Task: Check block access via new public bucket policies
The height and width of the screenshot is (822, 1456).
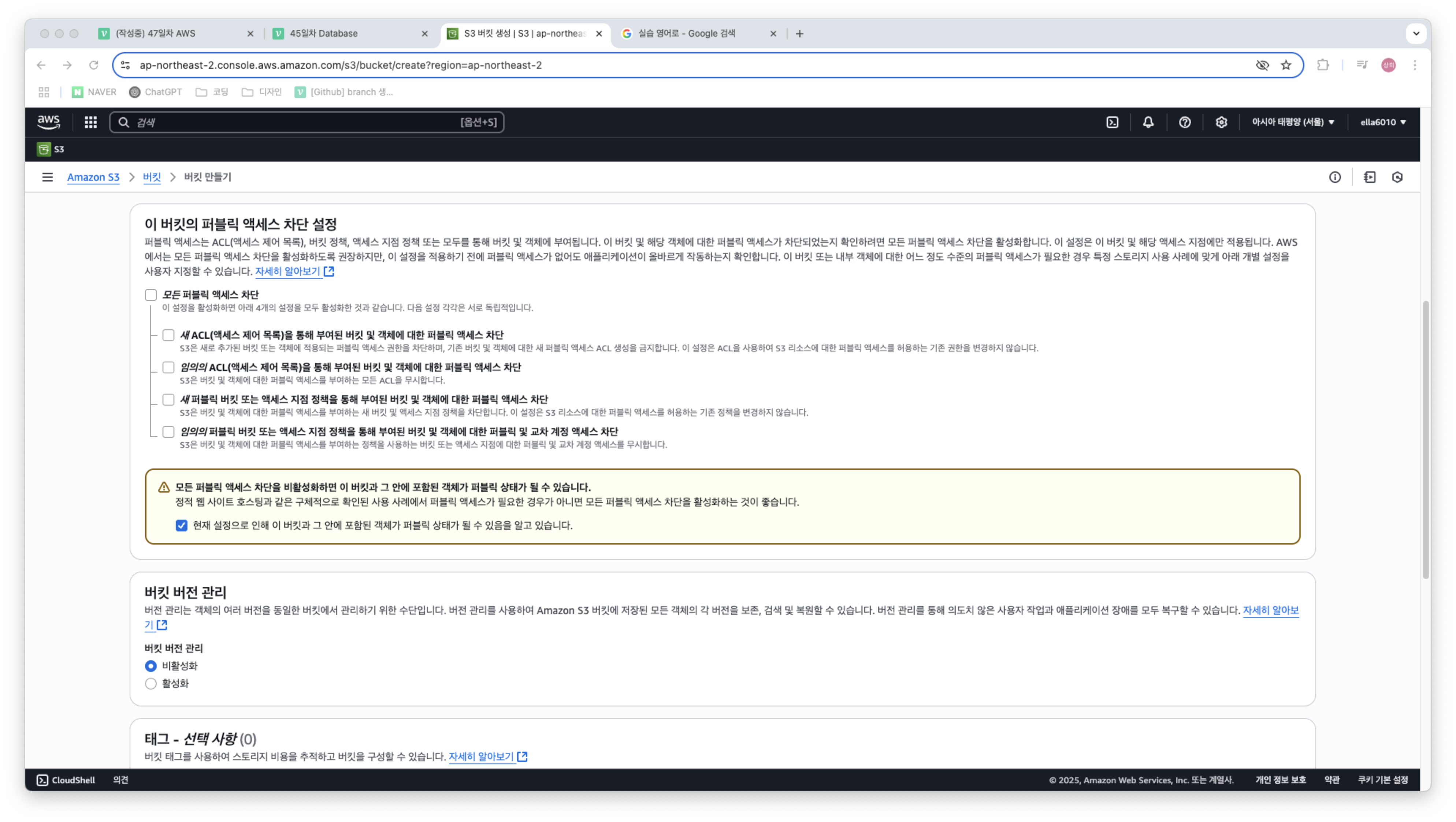Action: click(168, 399)
